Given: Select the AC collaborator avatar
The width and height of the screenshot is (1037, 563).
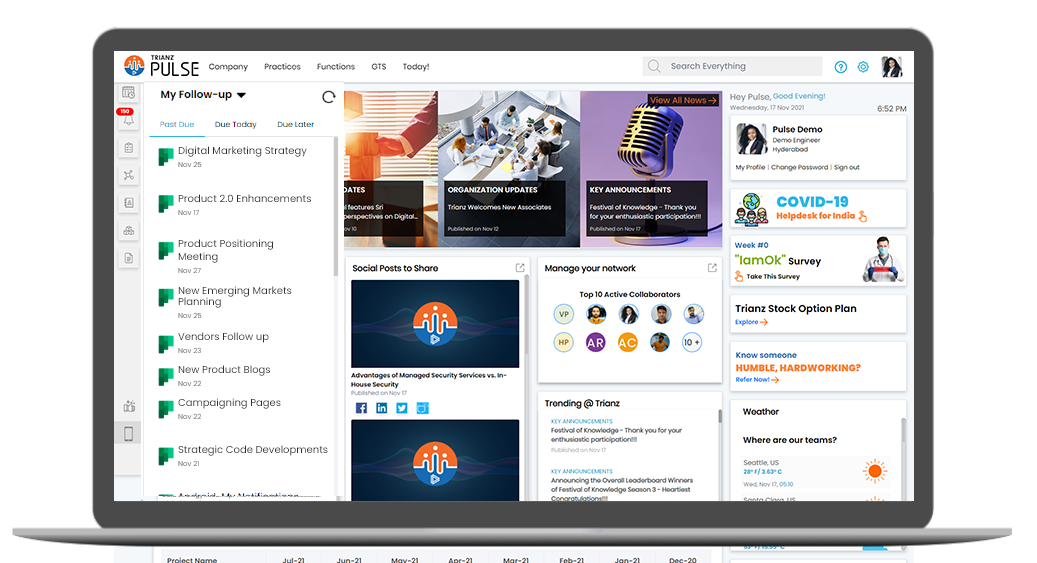Looking at the screenshot, I should pyautogui.click(x=627, y=343).
